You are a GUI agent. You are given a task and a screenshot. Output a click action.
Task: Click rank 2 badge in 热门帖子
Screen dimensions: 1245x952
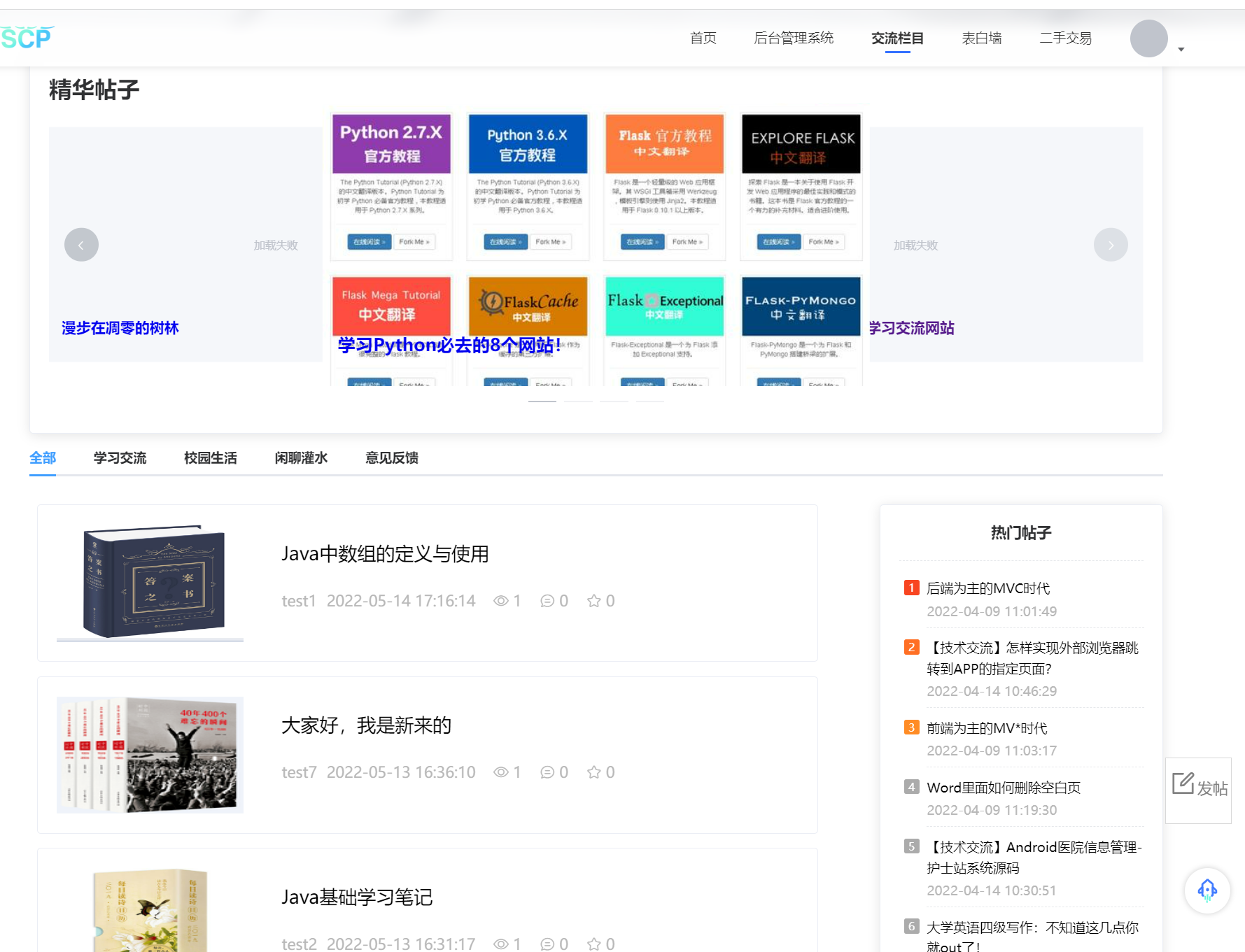click(x=911, y=647)
